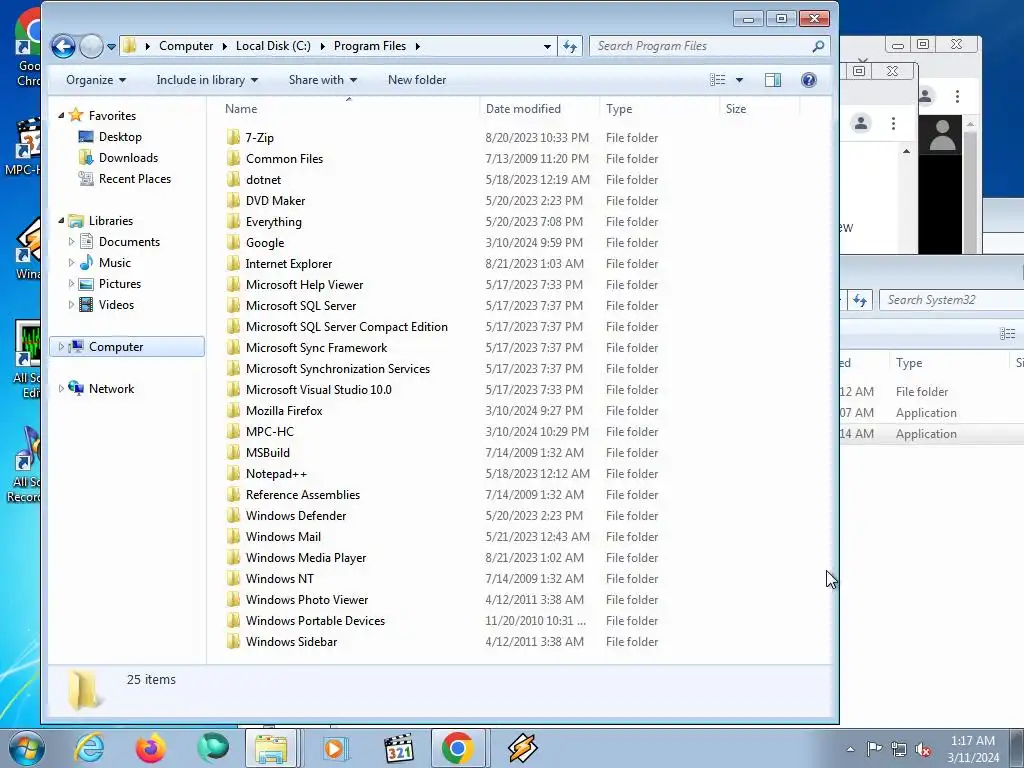Click the Change your view icon
This screenshot has height=768, width=1024.
tap(718, 80)
